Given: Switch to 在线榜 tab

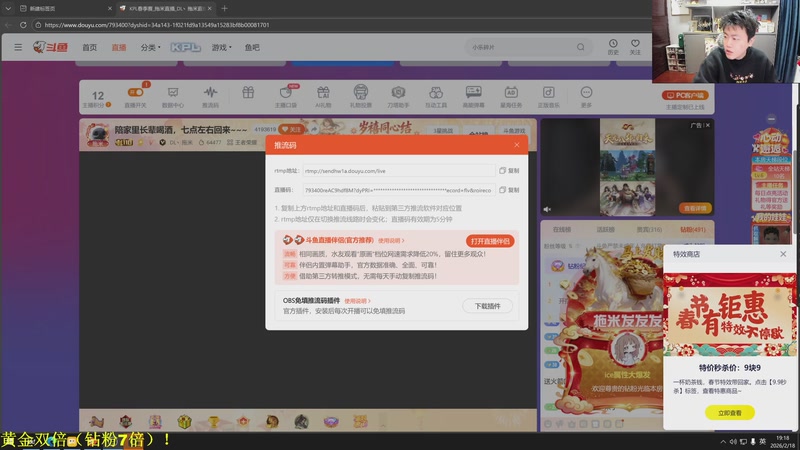Looking at the screenshot, I should pyautogui.click(x=562, y=230).
